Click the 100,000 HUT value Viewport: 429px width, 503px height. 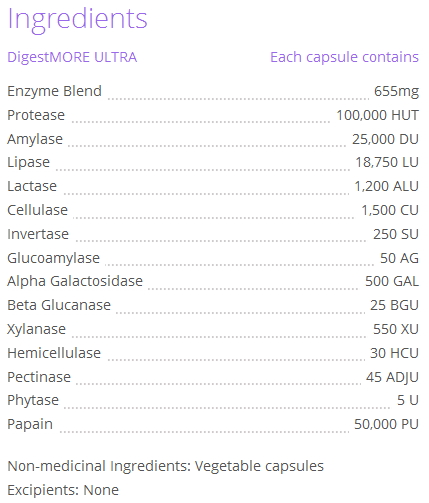click(x=377, y=115)
